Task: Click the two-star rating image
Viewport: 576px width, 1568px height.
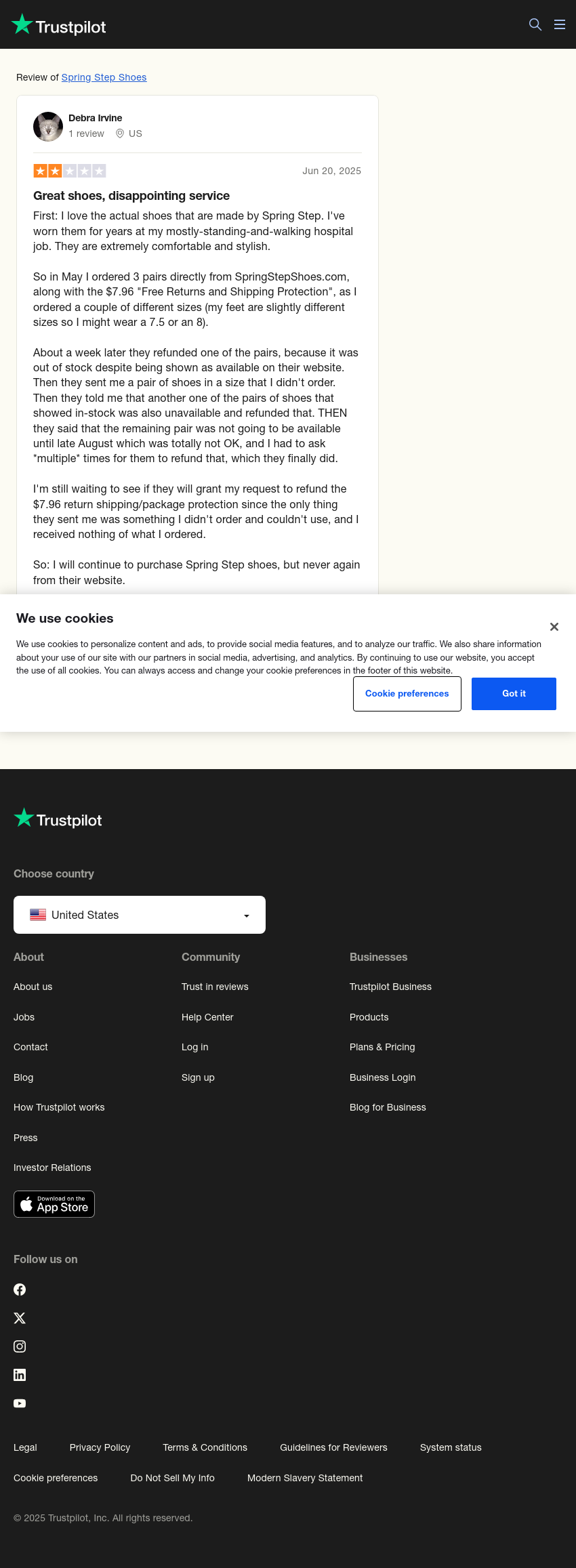Action: pos(70,171)
